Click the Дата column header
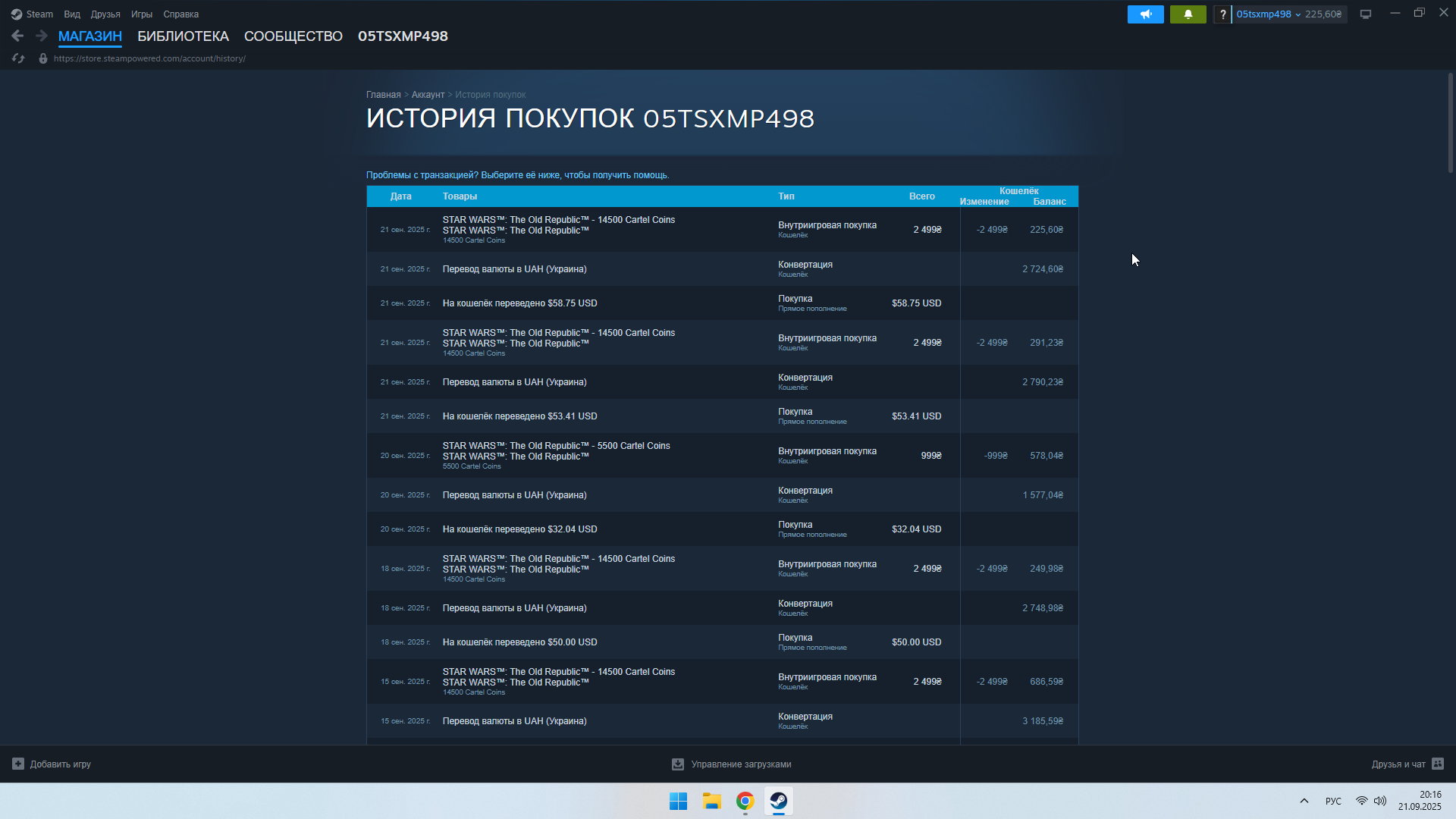 point(400,196)
